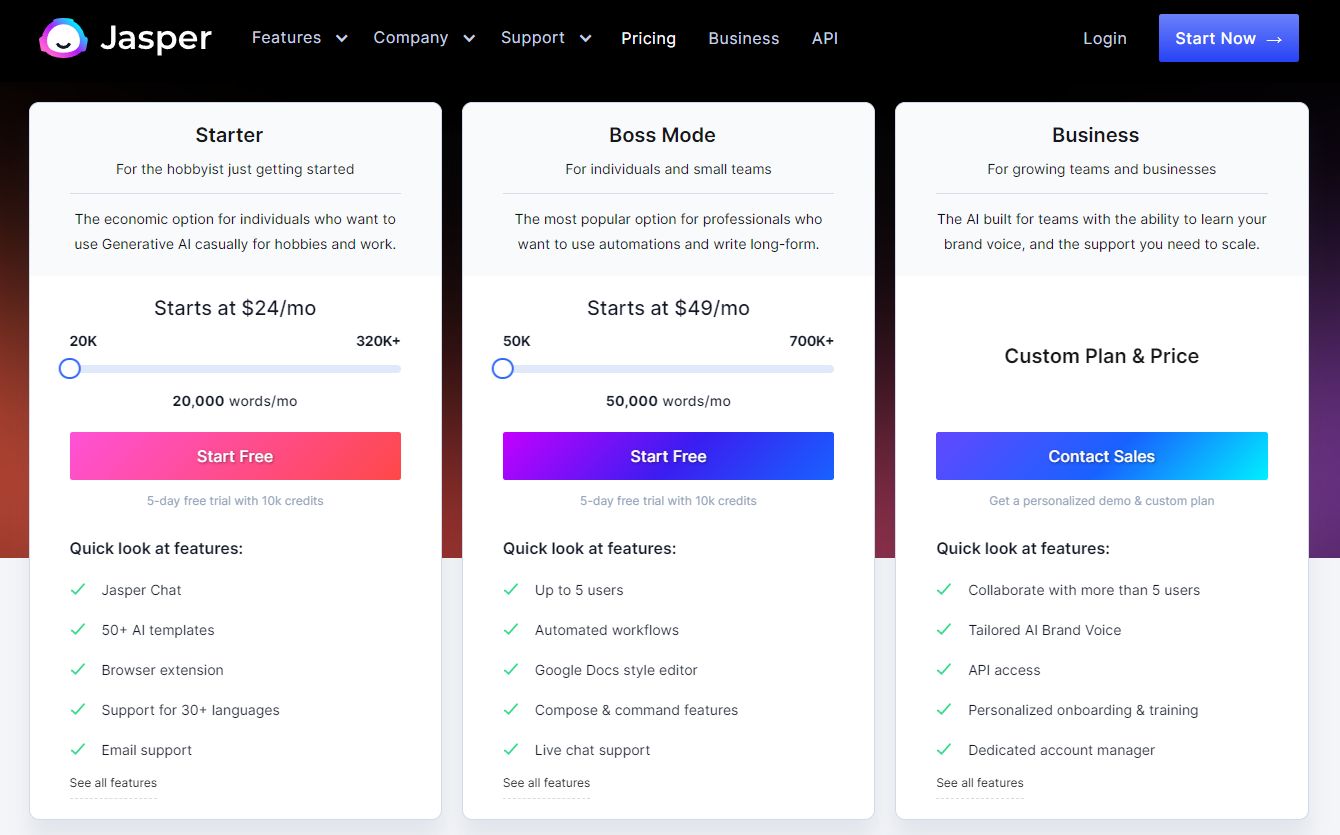Click the checkmark next to Tailored AI Brand Voice
1340x835 pixels.
pos(944,630)
